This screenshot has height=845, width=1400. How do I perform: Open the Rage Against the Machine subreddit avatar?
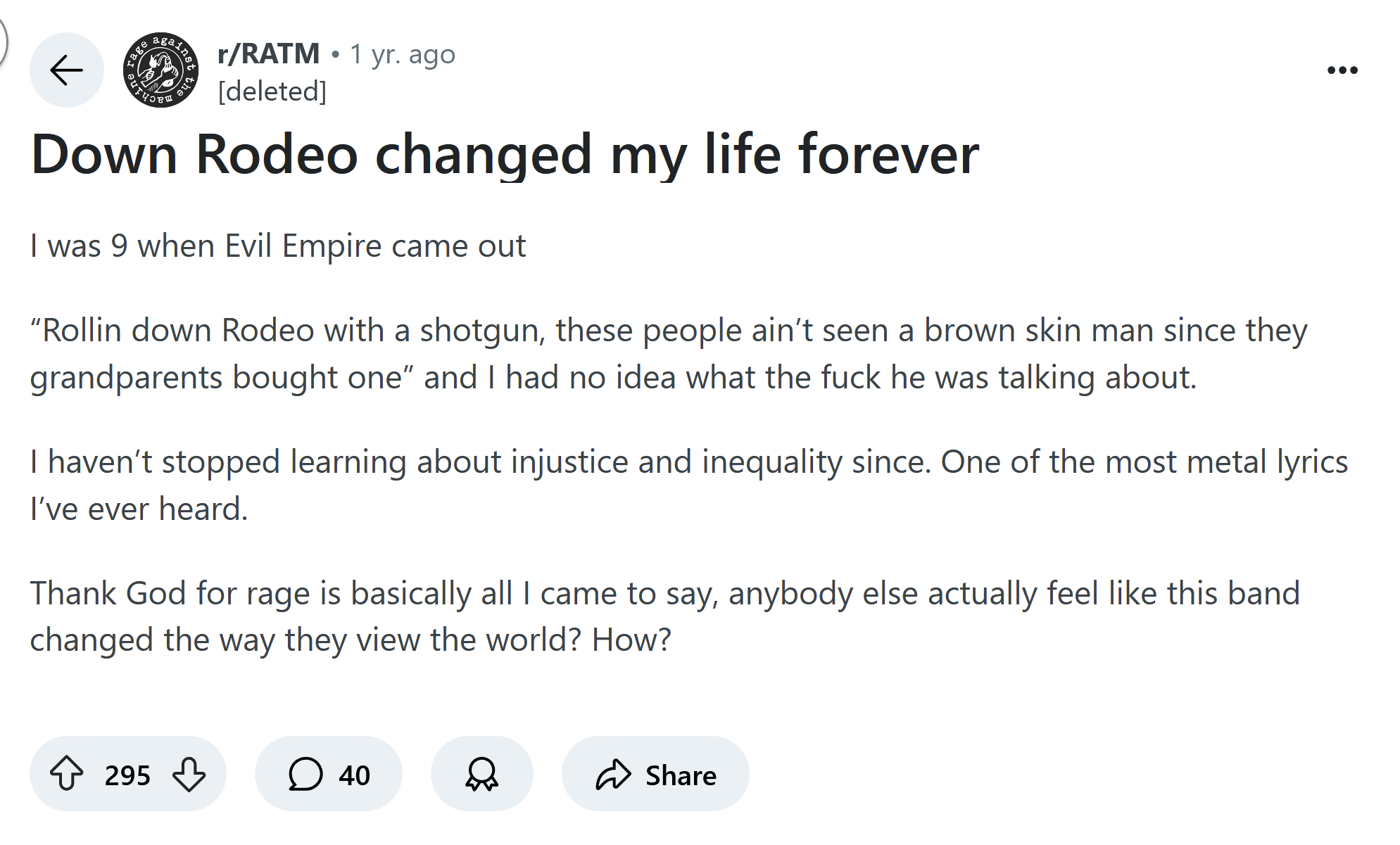pyautogui.click(x=160, y=70)
